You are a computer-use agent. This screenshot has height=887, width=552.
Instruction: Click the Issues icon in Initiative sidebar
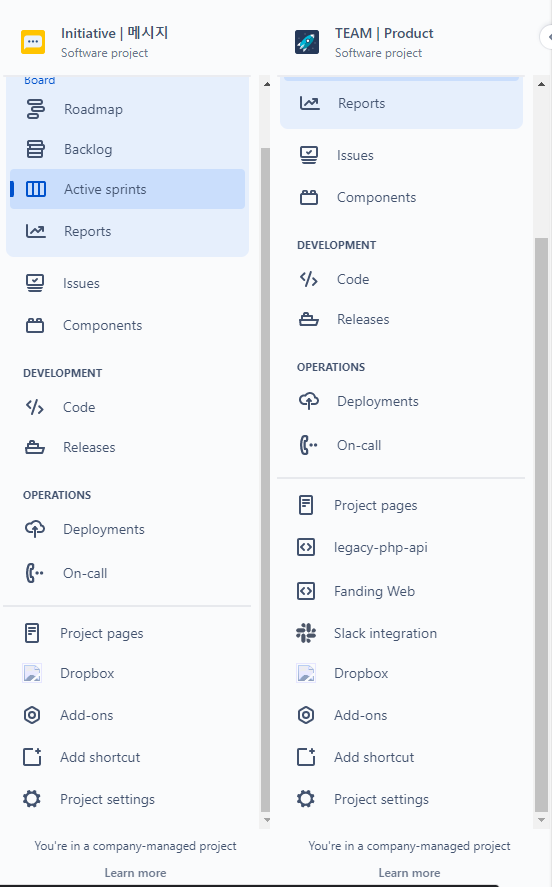[35, 283]
